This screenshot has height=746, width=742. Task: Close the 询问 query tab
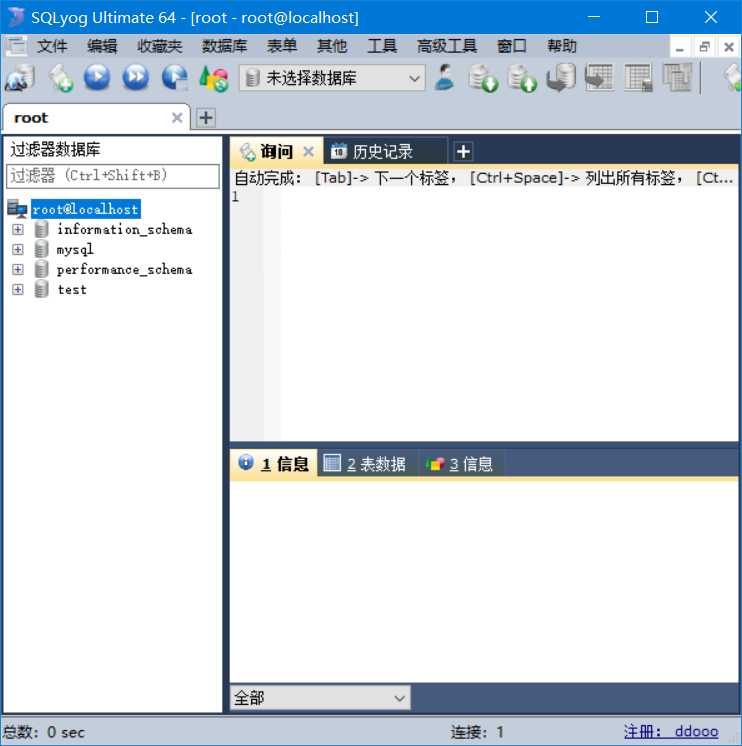[x=308, y=152]
